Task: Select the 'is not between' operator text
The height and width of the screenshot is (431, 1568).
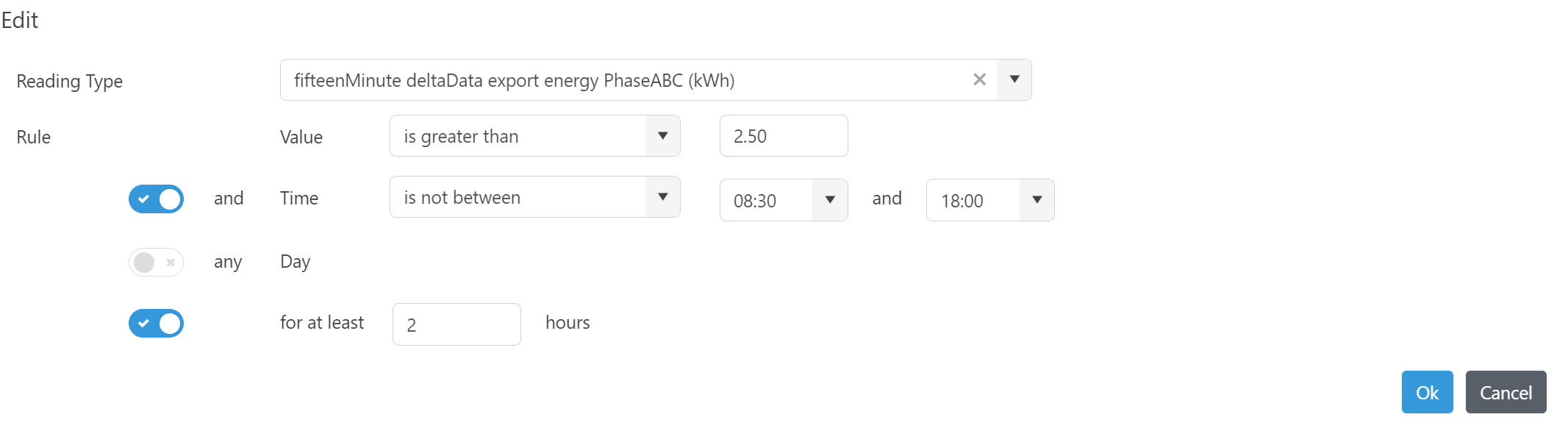Action: 462,198
